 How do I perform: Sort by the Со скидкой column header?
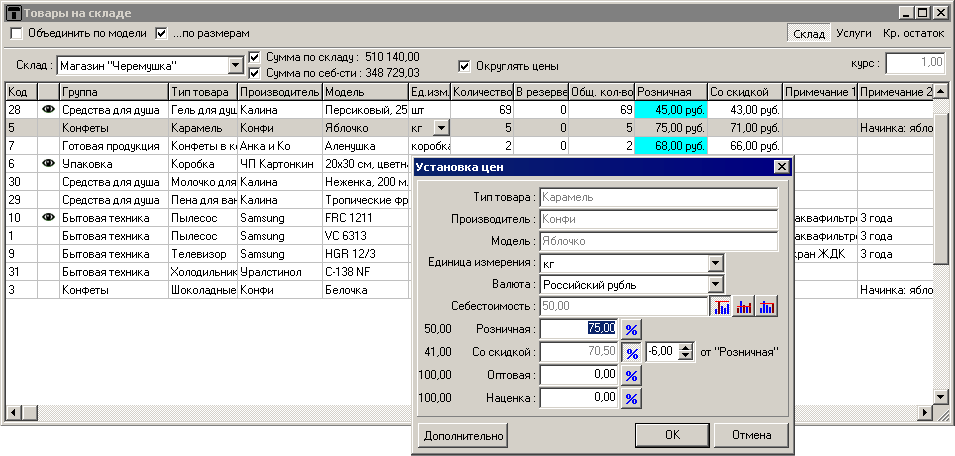tap(744, 92)
